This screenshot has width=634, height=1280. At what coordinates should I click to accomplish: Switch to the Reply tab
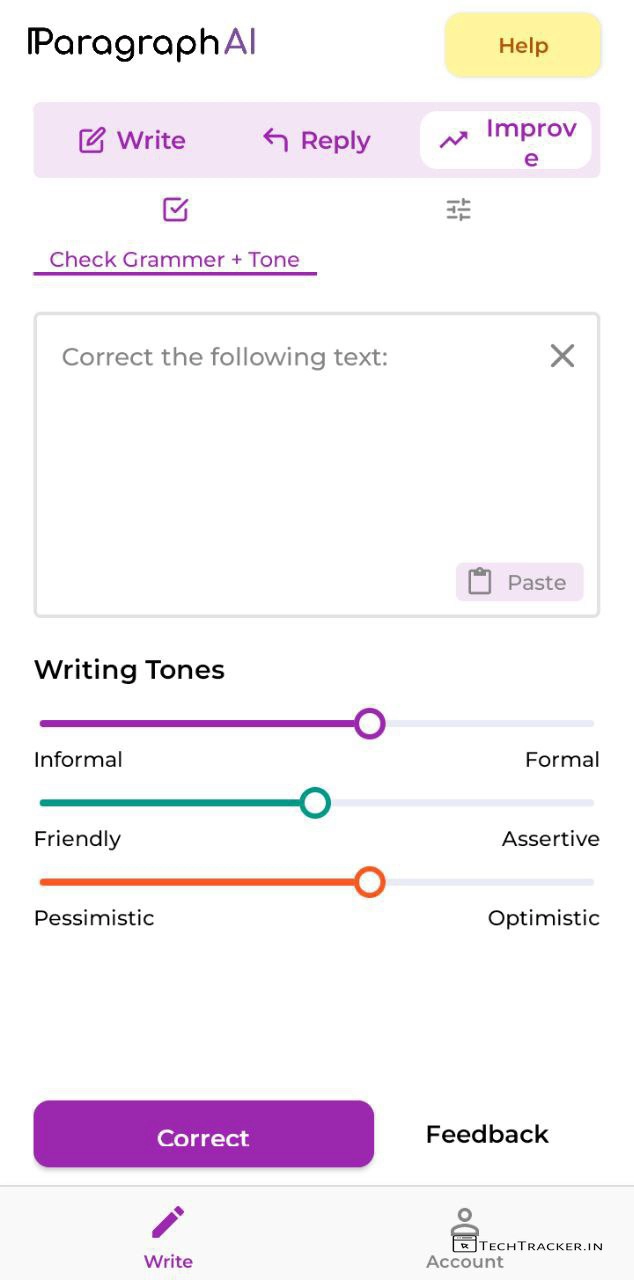(x=316, y=141)
